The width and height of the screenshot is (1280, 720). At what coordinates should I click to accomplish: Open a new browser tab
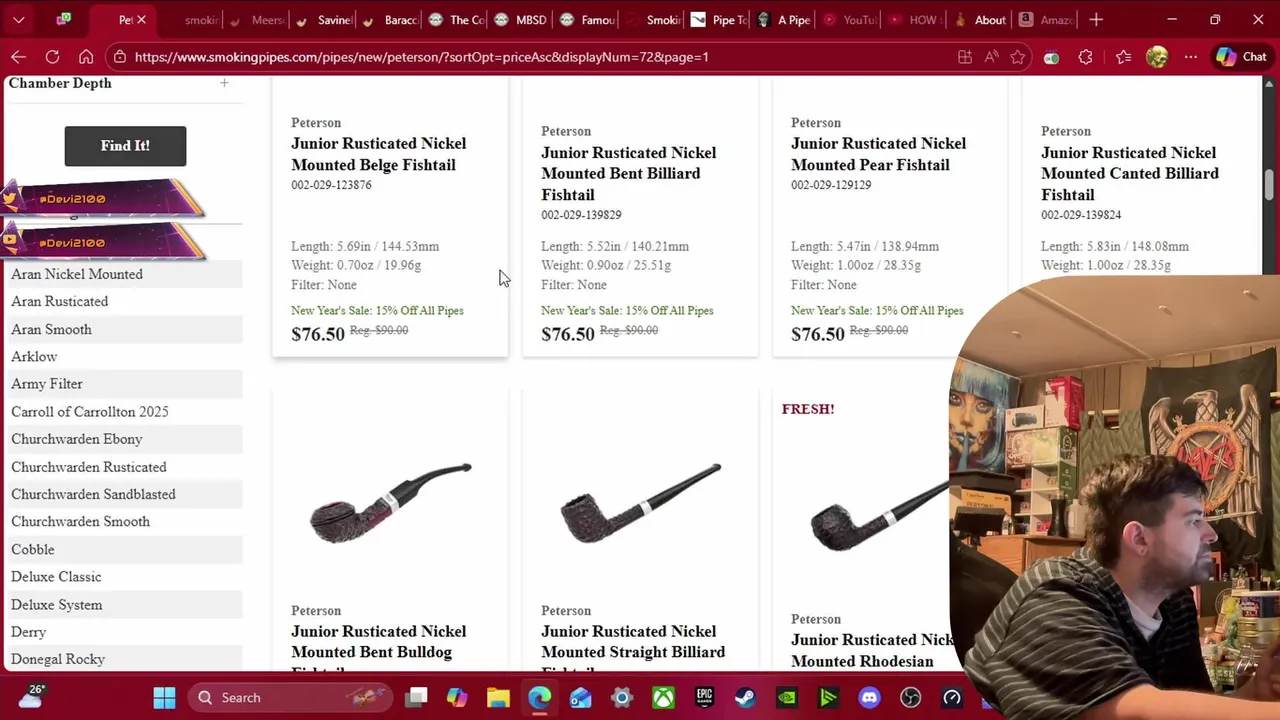(1096, 19)
